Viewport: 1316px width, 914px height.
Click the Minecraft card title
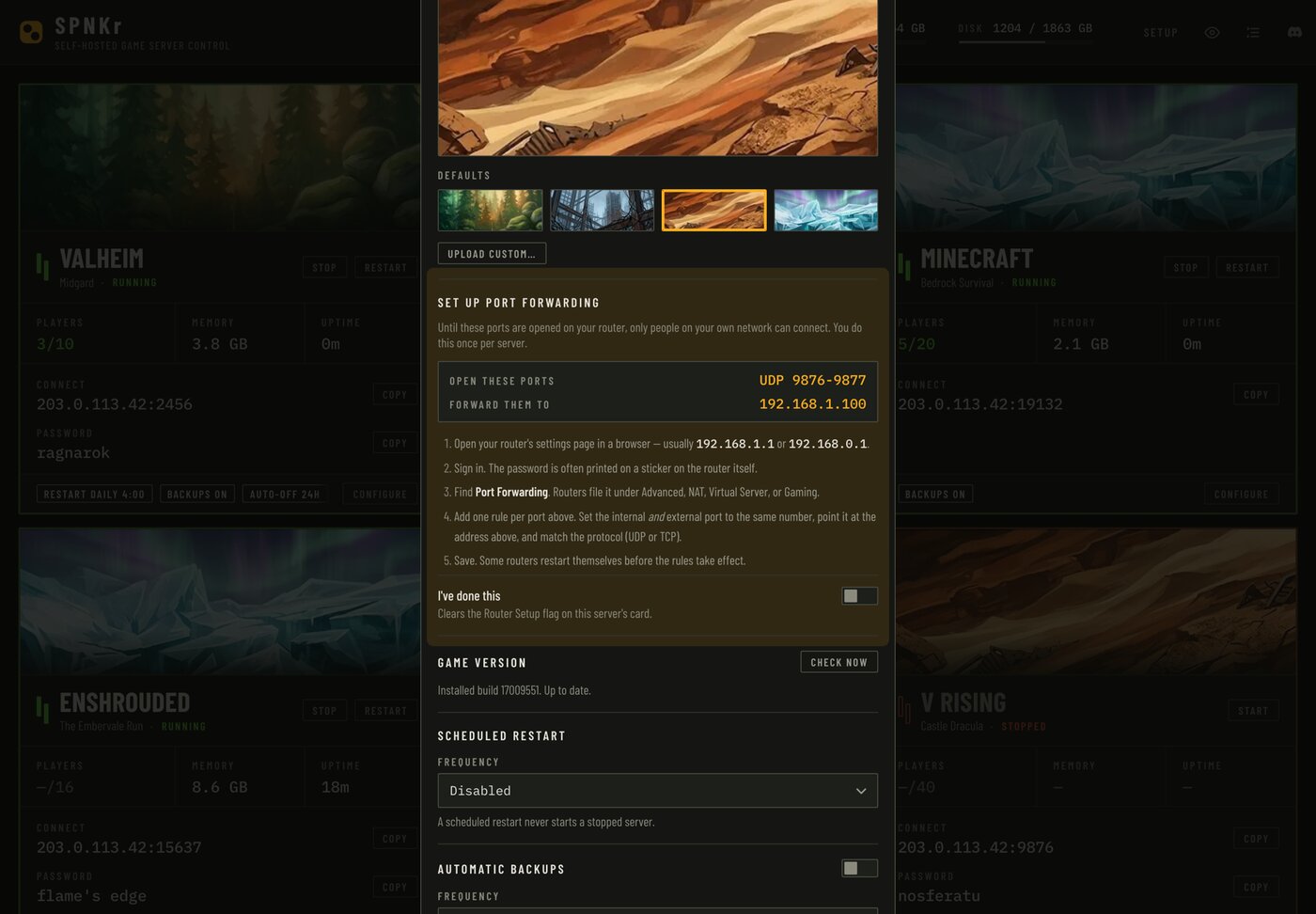point(977,259)
